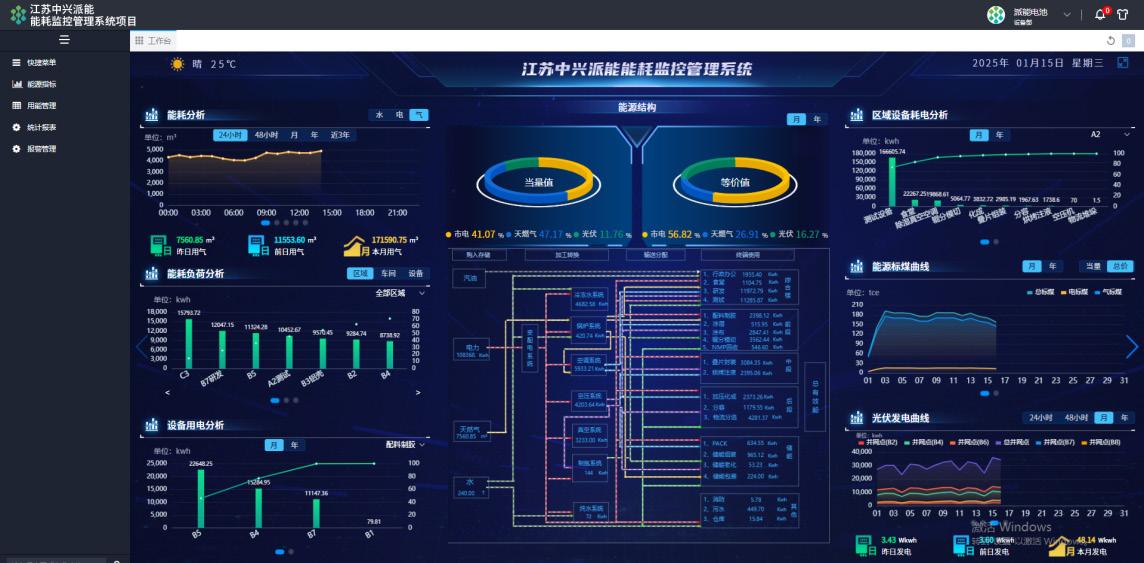Switch 能耗分析 to 电
This screenshot has height=563, width=1144.
point(399,115)
